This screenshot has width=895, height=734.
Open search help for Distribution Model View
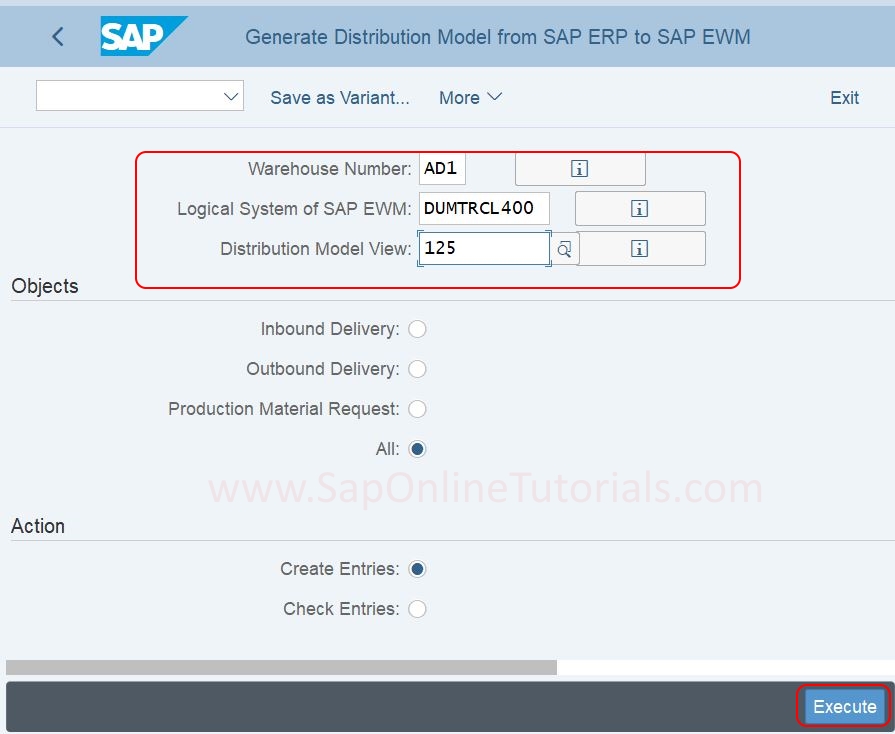pos(565,249)
